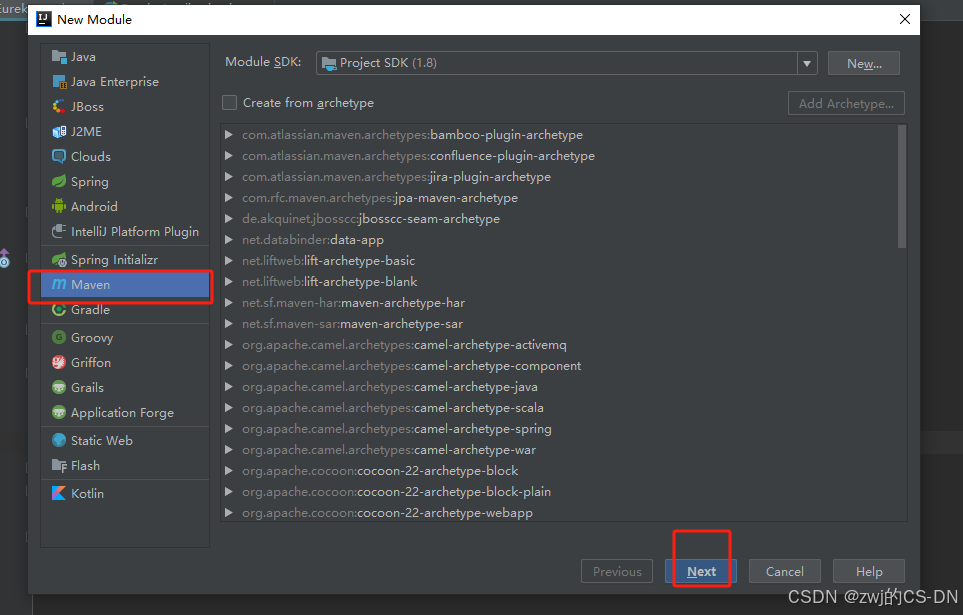
Task: Expand the lift-archetype-basic node
Action: click(228, 260)
